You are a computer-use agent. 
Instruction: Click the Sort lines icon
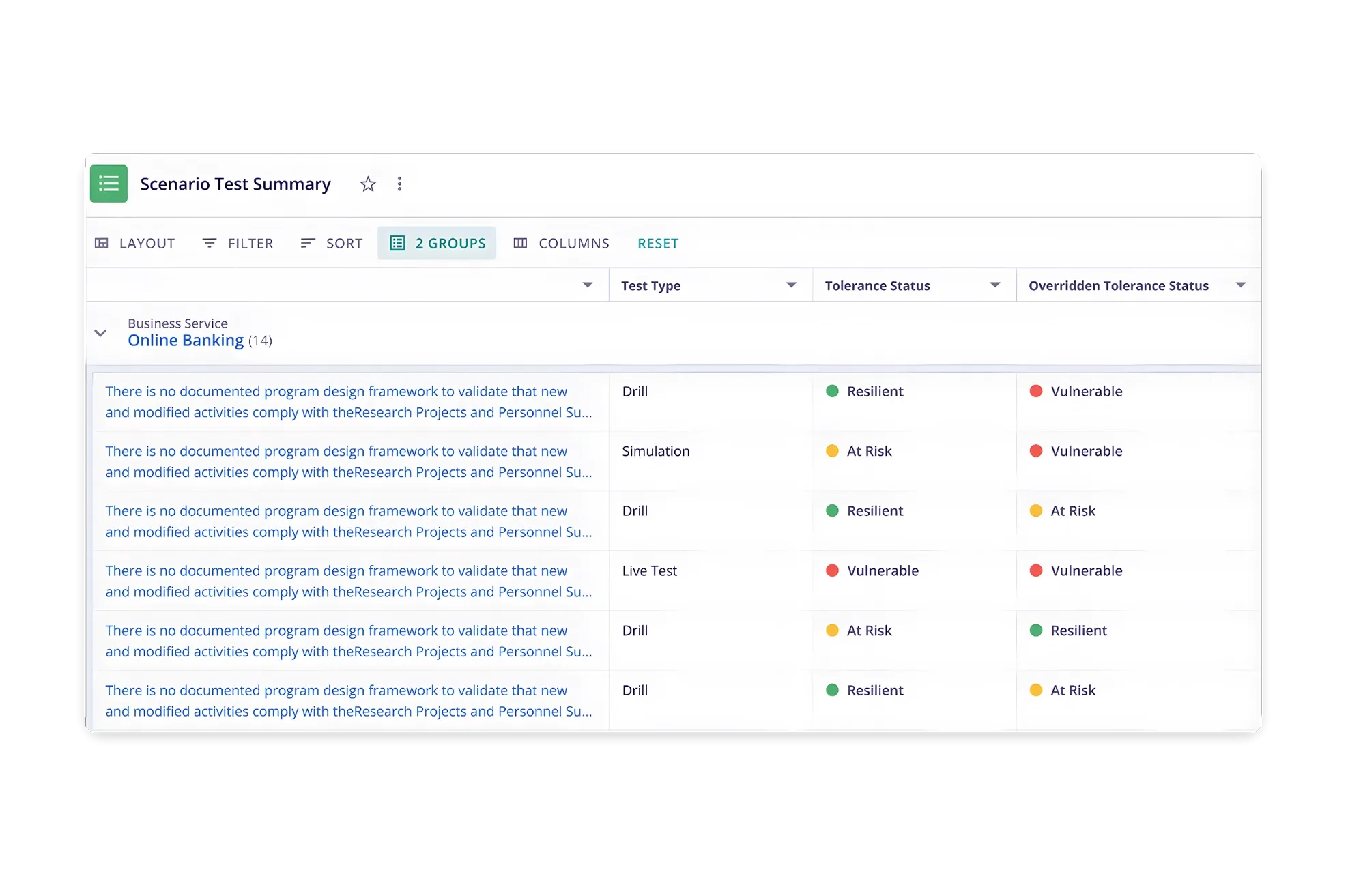pyautogui.click(x=307, y=244)
